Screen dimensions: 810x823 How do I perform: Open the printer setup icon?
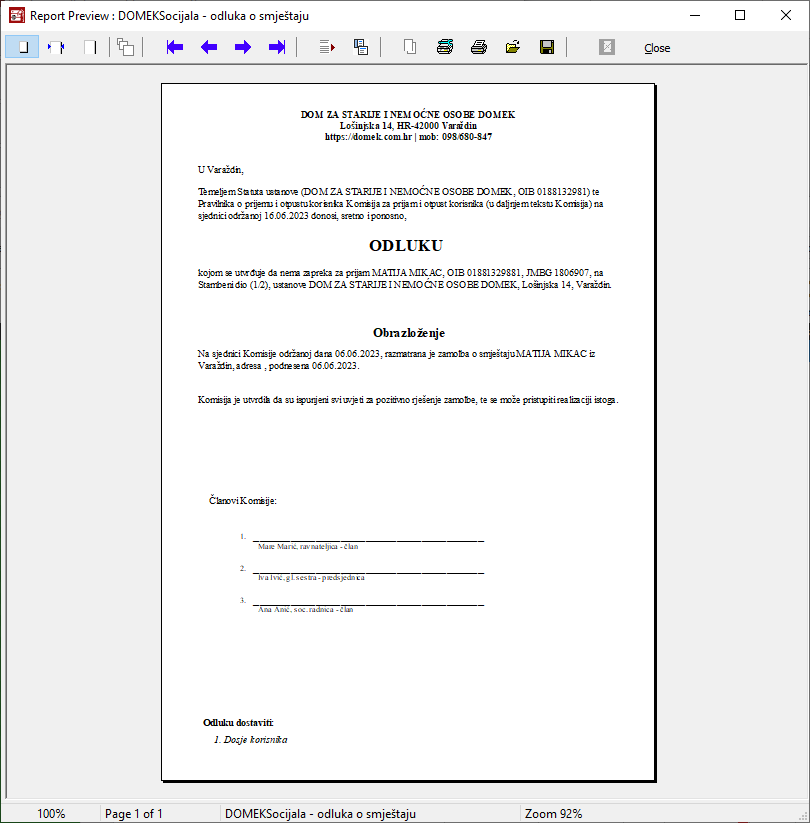coord(445,47)
